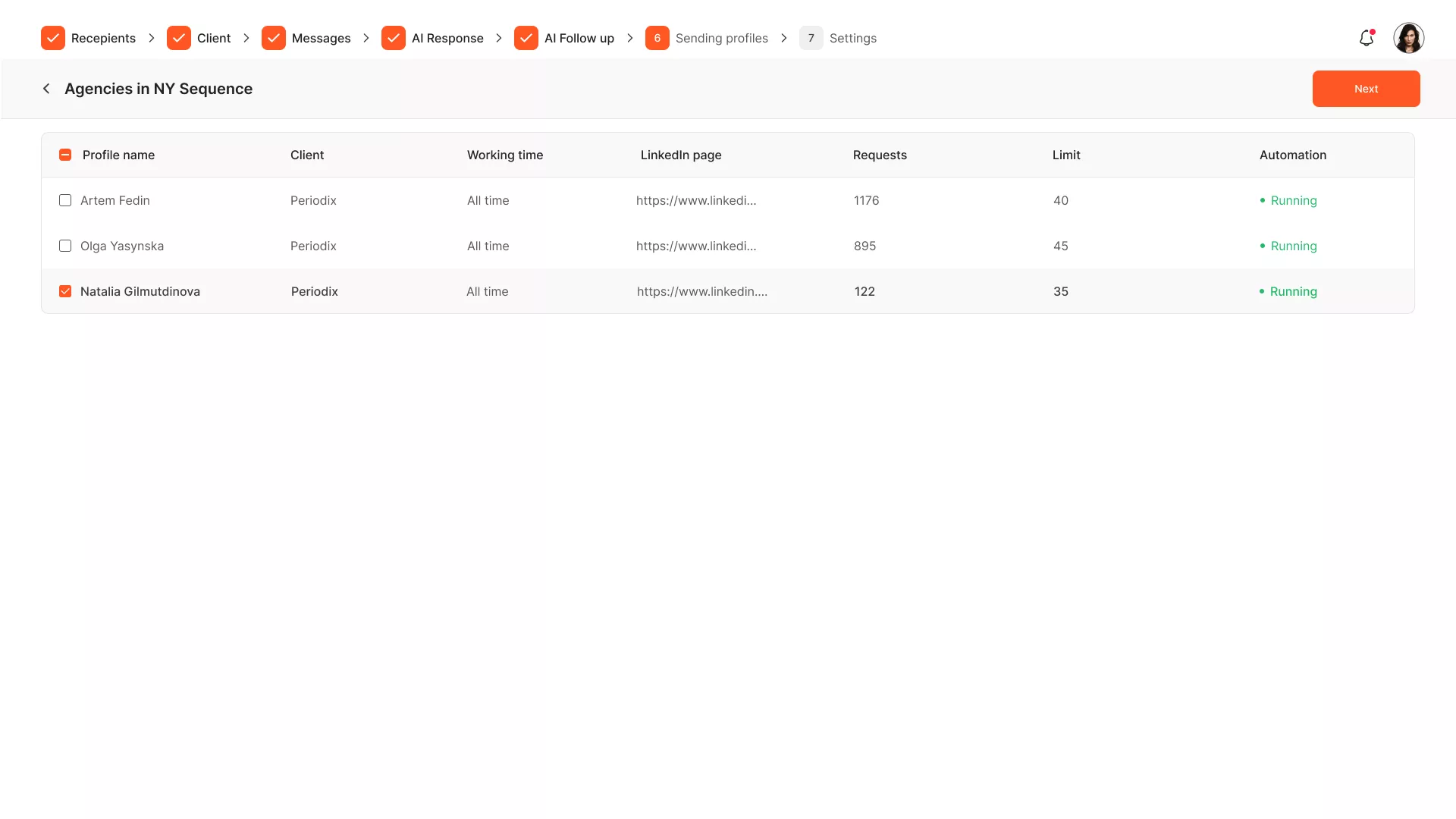The height and width of the screenshot is (819, 1456).
Task: Open Artem Fedin's LinkedIn page link
Action: (695, 200)
